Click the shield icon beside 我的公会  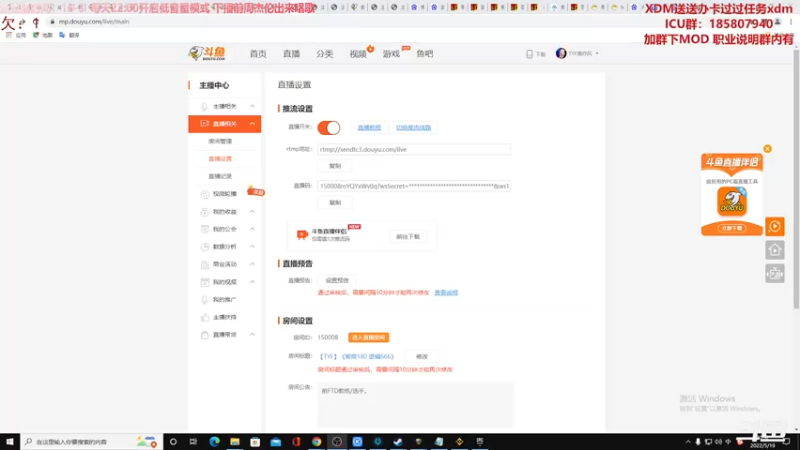tap(205, 229)
